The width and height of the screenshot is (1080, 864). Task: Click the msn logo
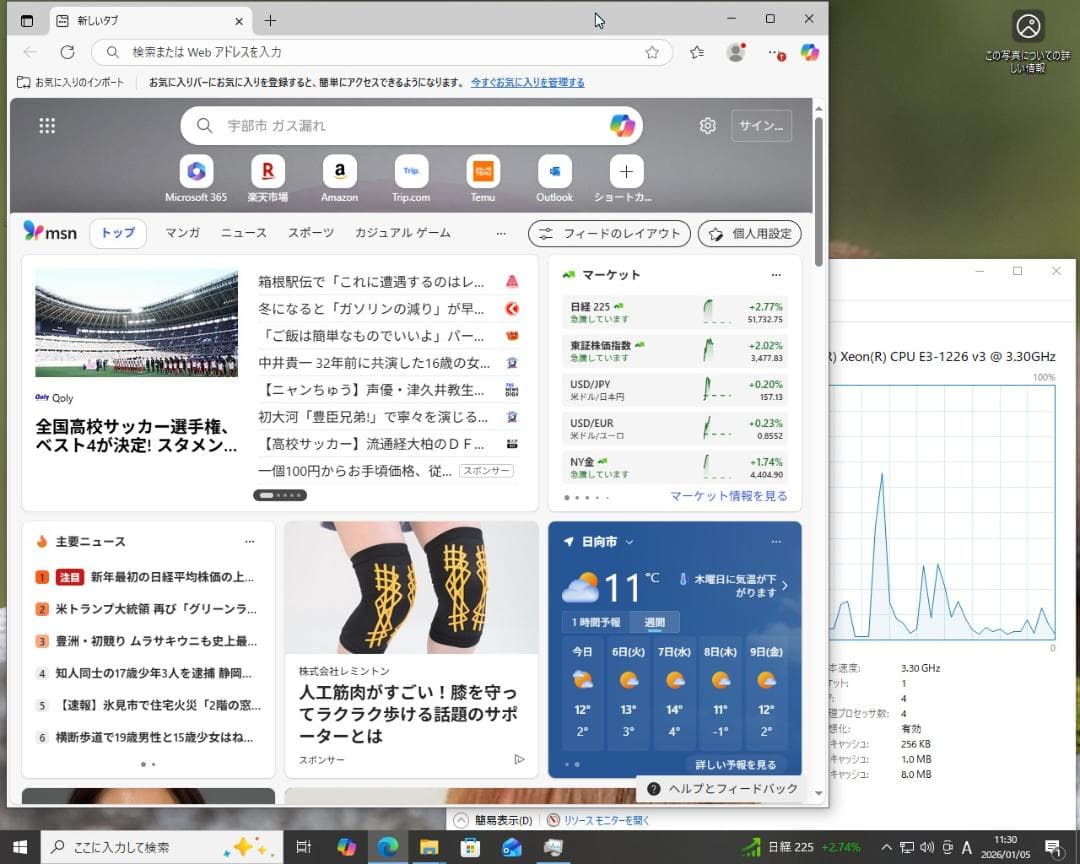click(50, 232)
